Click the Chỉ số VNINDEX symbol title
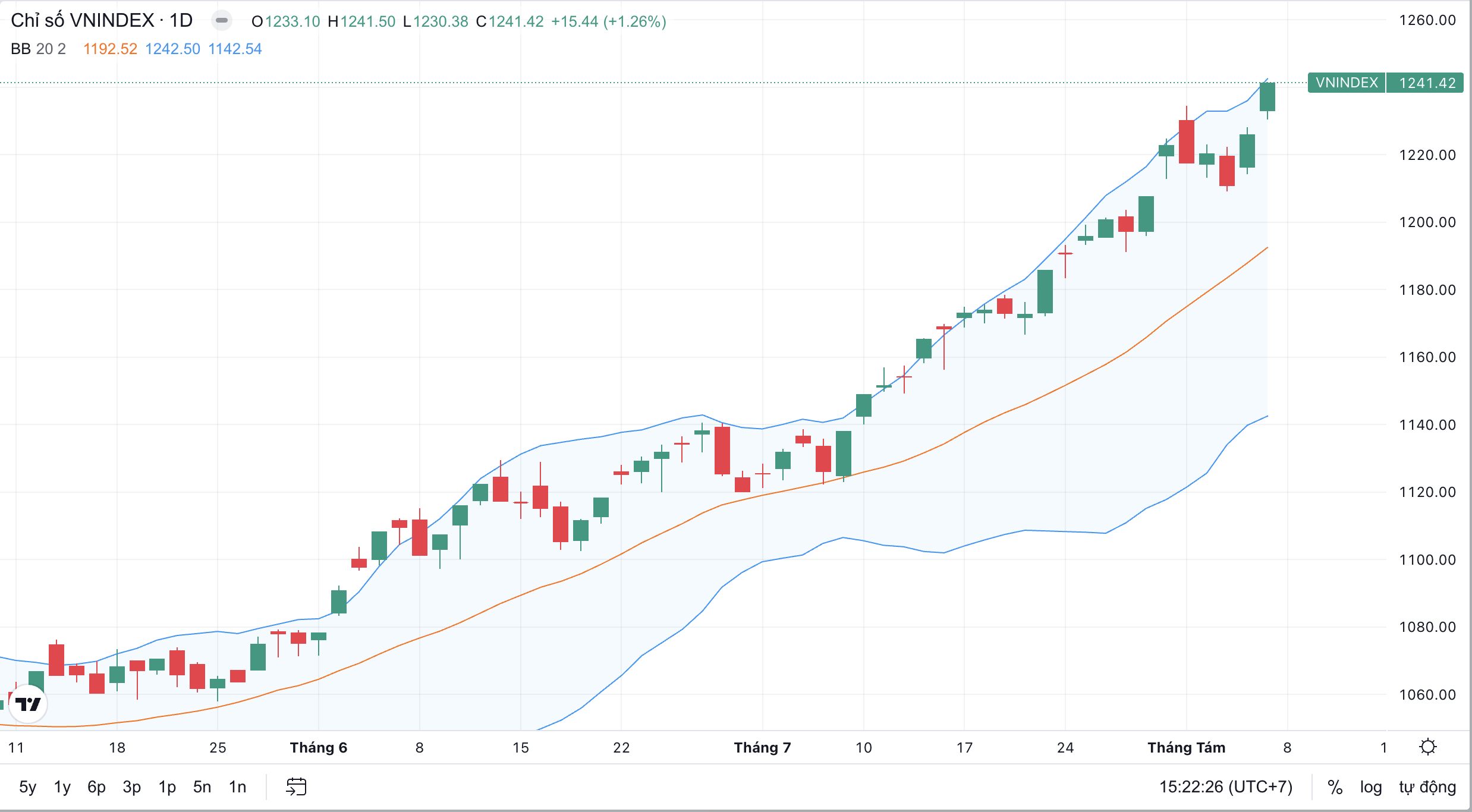Viewport: 1472px width, 812px height. [x=102, y=20]
